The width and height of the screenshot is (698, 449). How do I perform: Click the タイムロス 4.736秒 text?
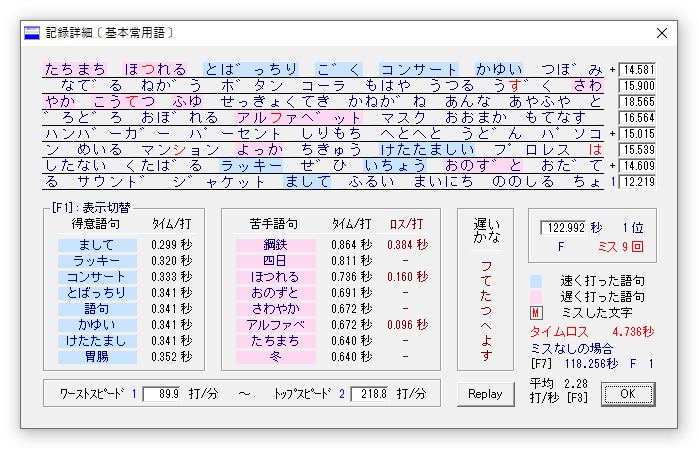592,332
